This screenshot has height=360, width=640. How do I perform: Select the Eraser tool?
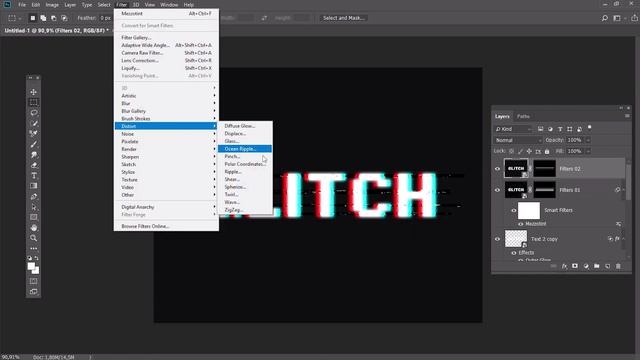point(33,165)
